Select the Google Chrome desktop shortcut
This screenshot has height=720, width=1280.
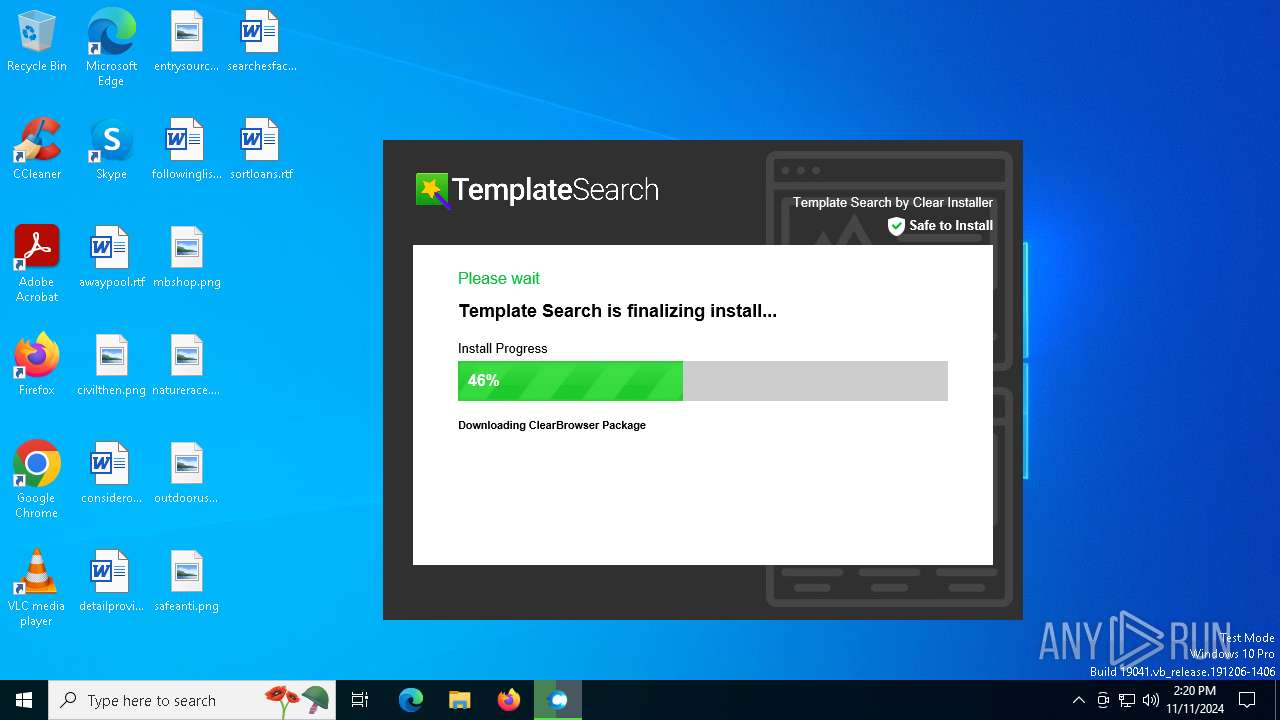[37, 480]
